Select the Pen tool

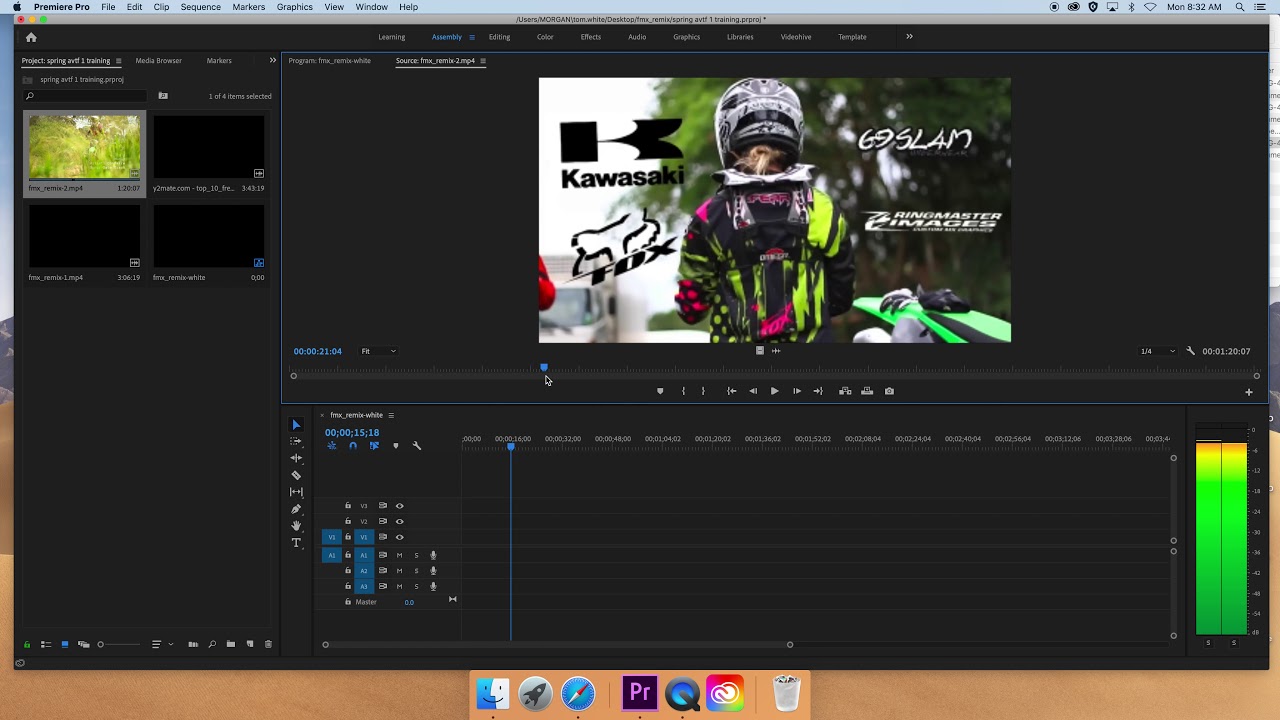pos(296,509)
